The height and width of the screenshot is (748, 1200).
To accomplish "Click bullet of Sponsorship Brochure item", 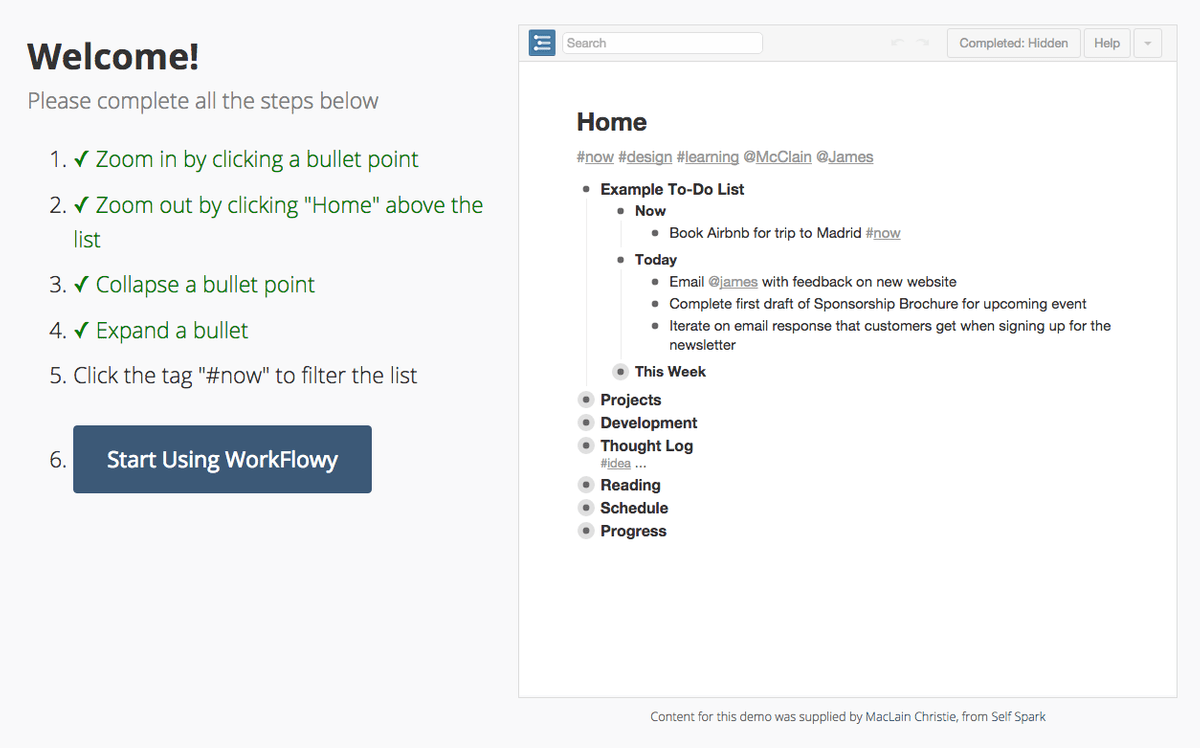I will (x=655, y=304).
